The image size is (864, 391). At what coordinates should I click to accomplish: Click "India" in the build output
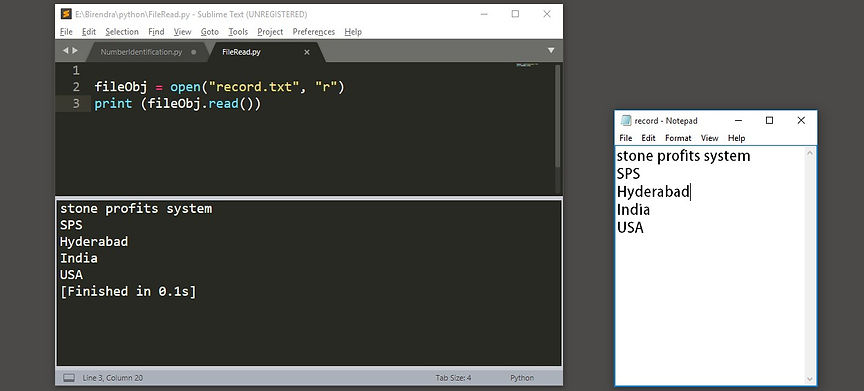79,258
